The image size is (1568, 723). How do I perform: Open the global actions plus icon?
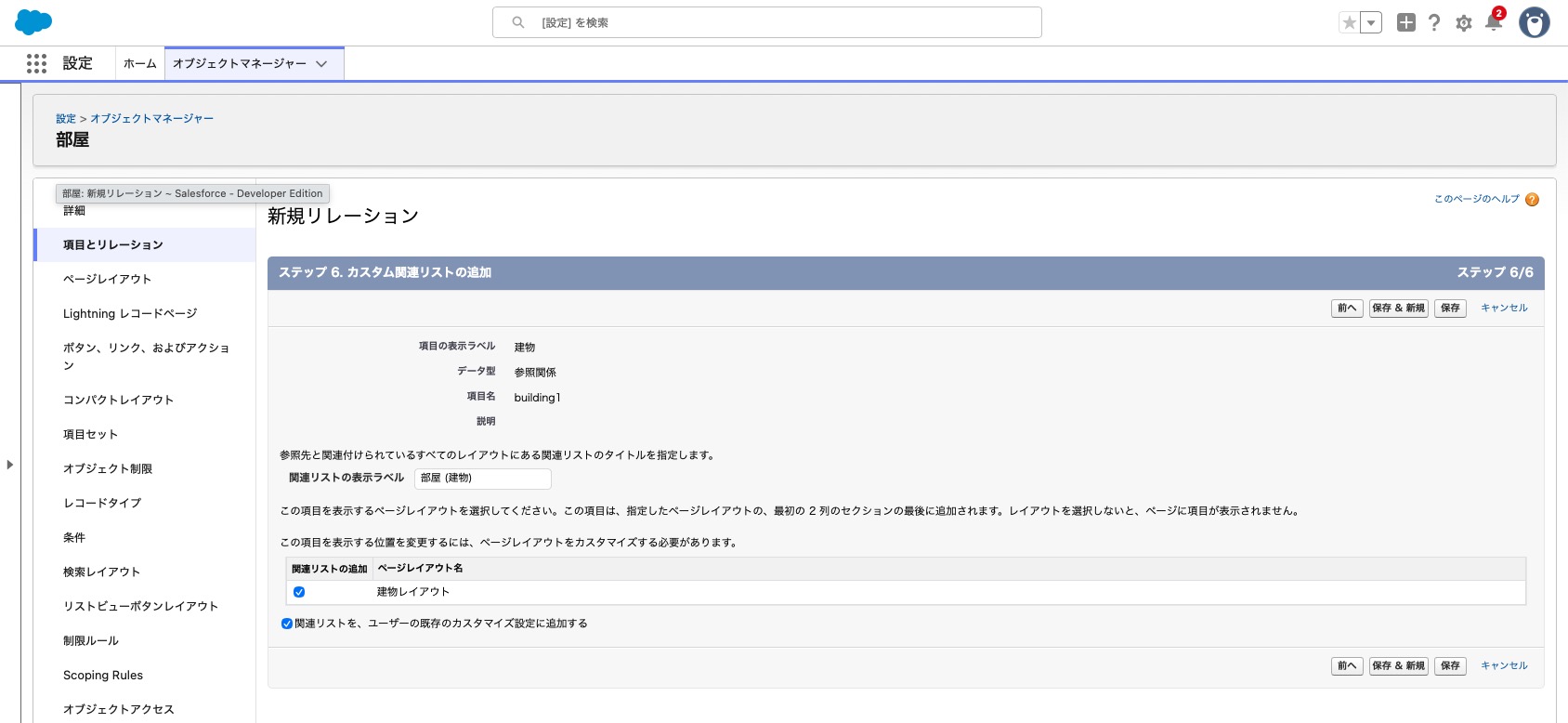1406,23
